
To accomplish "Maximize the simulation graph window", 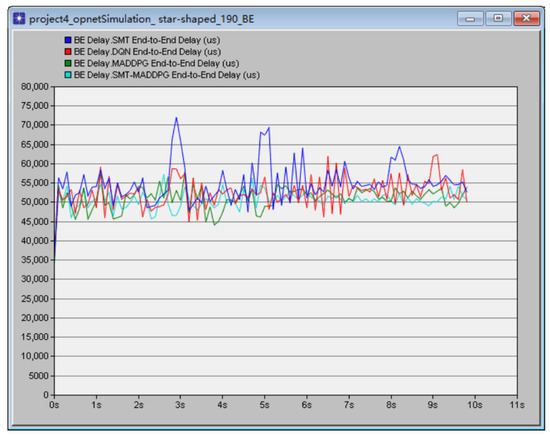I will tap(498, 18).
